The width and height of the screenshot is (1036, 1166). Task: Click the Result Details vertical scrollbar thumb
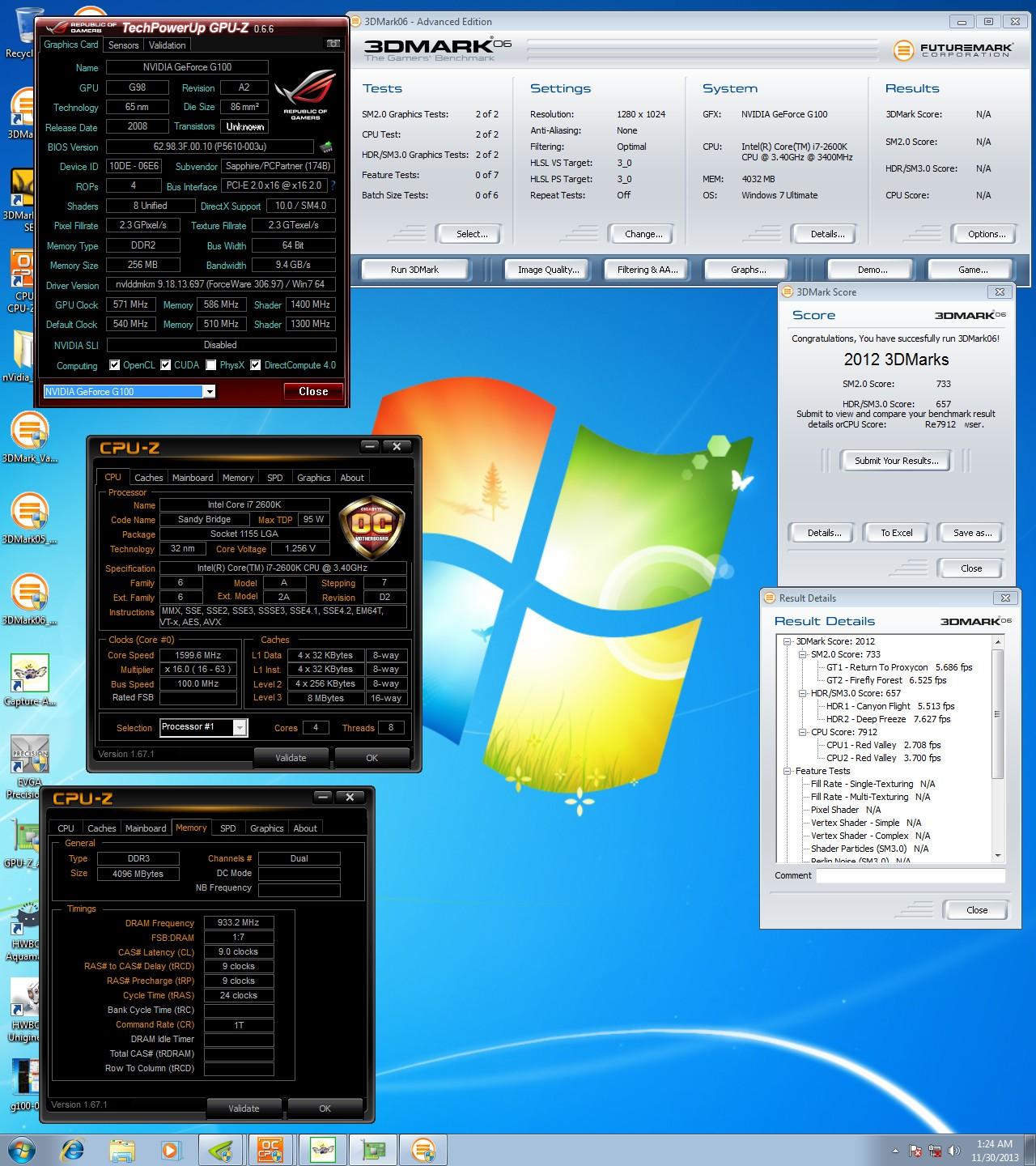[x=998, y=713]
